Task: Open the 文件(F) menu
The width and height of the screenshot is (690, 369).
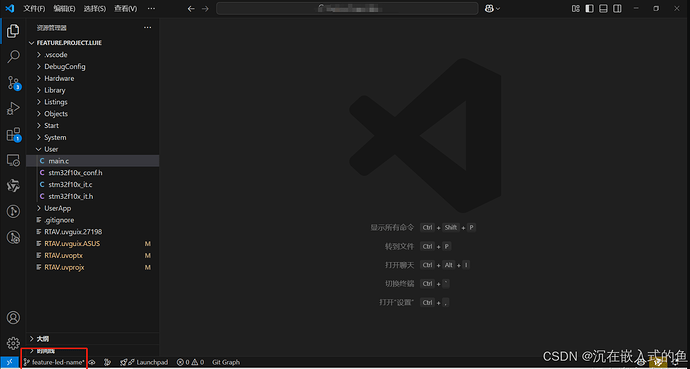Action: (x=34, y=8)
